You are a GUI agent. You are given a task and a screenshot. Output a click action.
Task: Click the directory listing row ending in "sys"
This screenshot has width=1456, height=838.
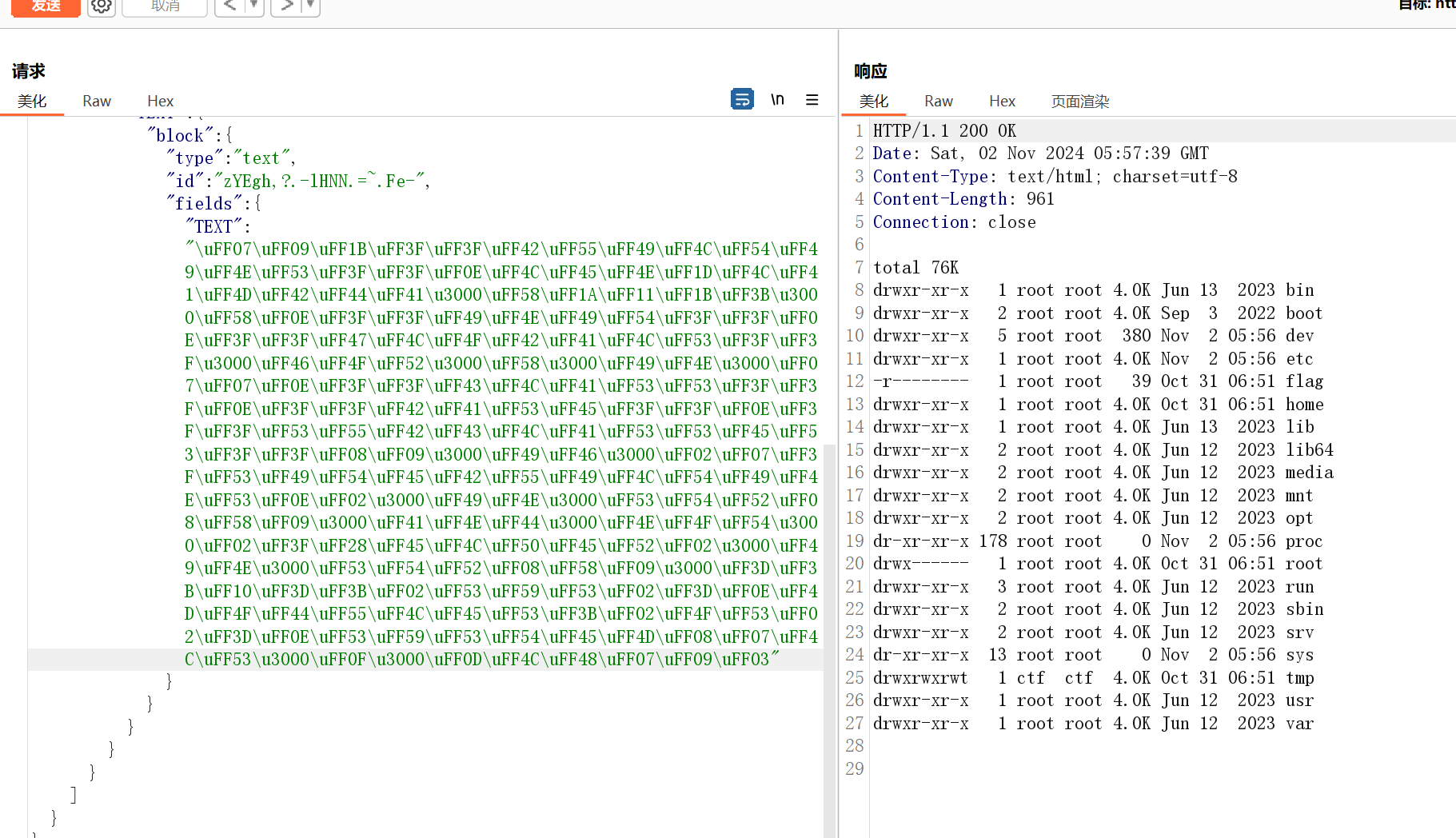click(1093, 654)
